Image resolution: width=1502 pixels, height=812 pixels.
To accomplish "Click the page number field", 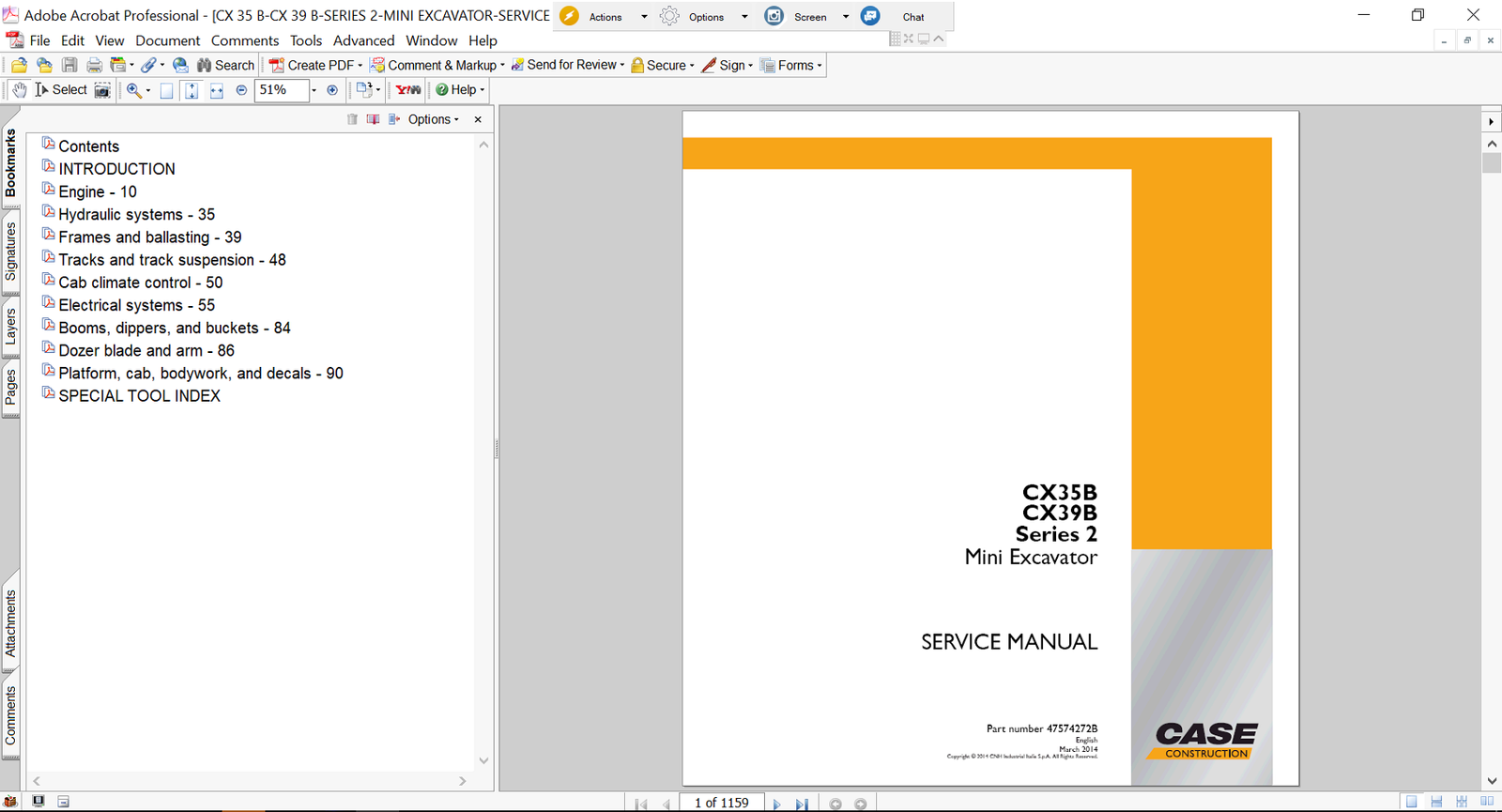I will 721,803.
